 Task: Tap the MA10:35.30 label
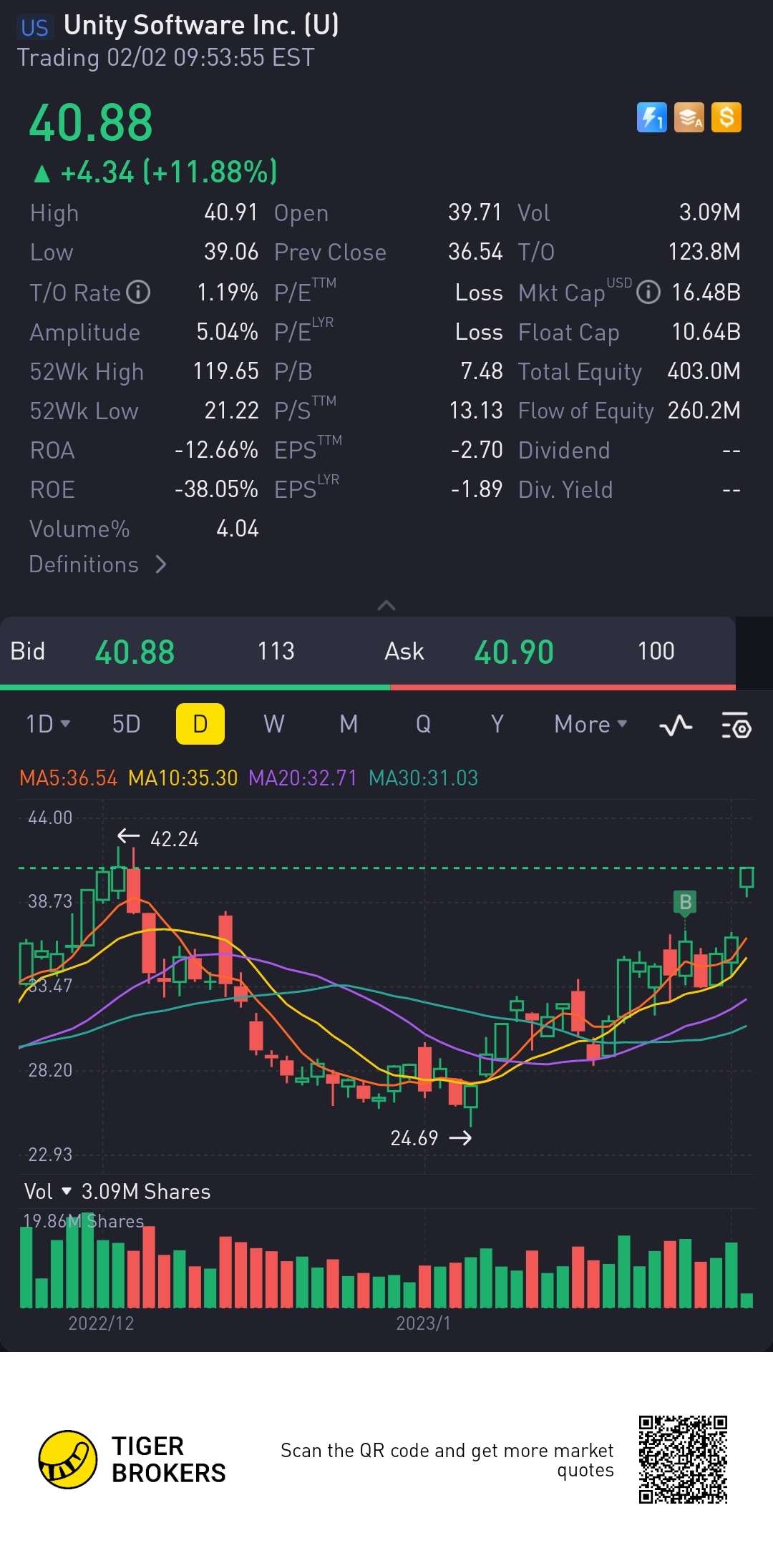tap(183, 778)
